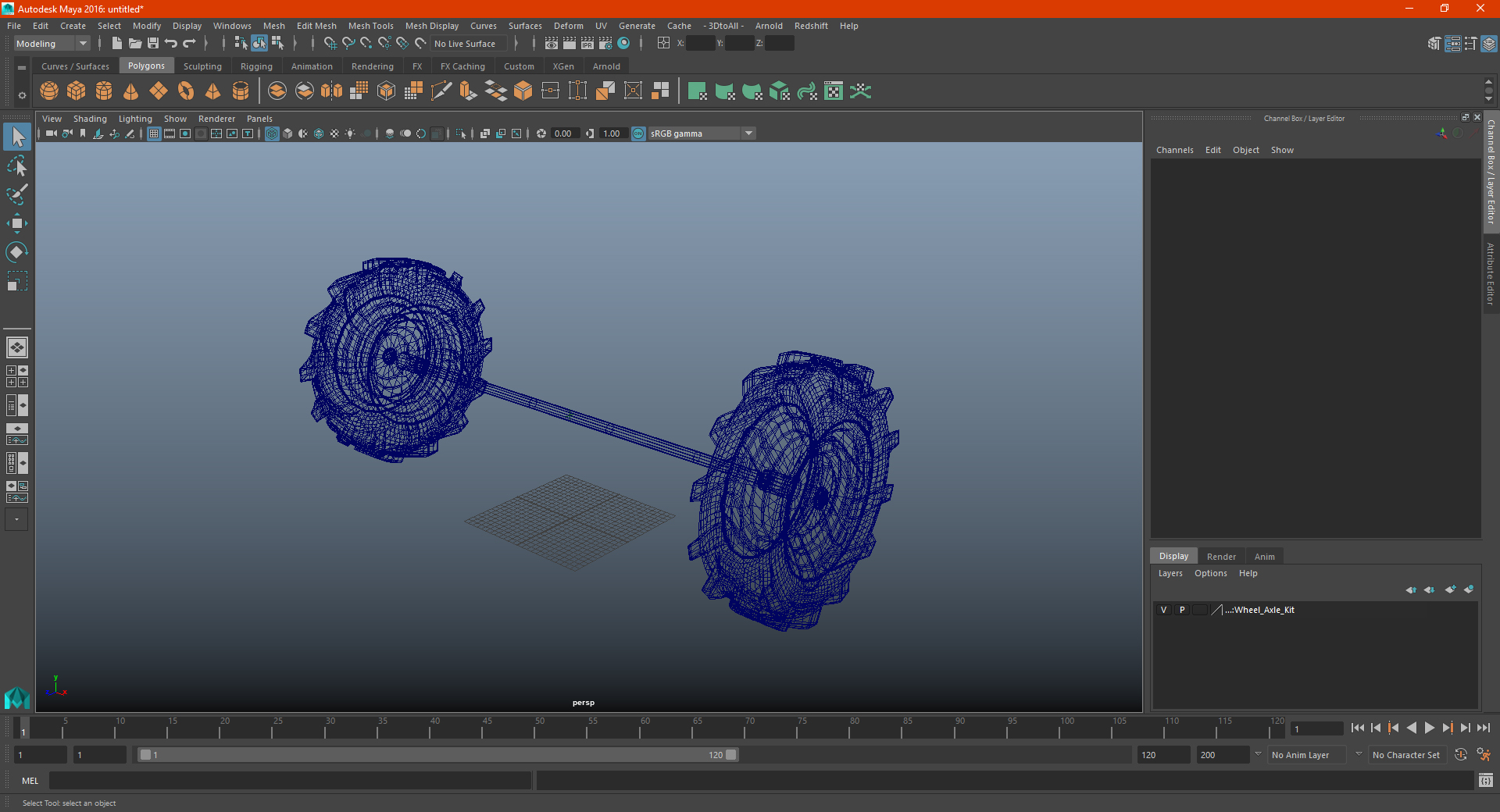This screenshot has height=812, width=1500.
Task: Activate the Move tool
Action: pyautogui.click(x=17, y=223)
